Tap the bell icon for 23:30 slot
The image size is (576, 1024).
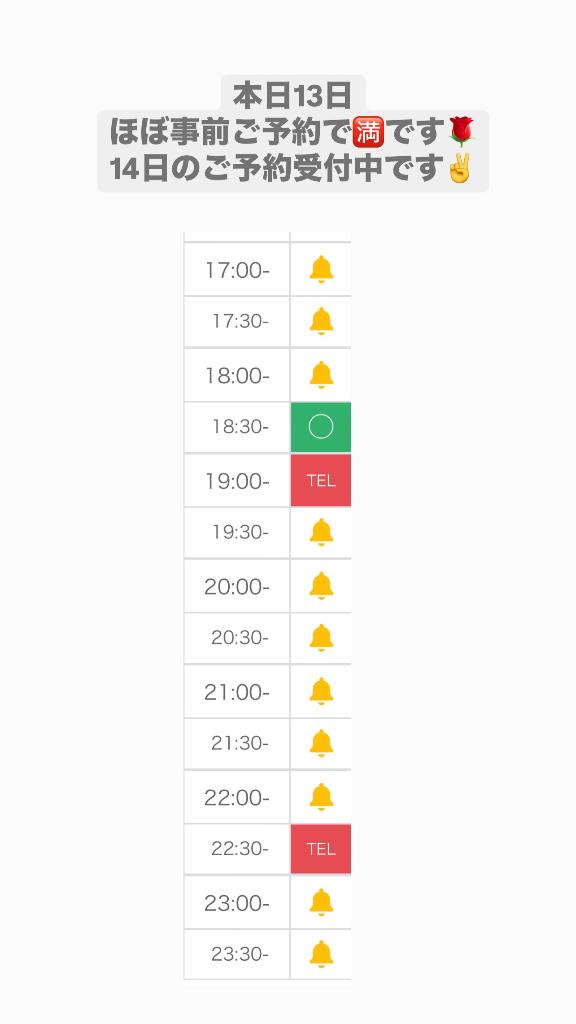point(321,955)
